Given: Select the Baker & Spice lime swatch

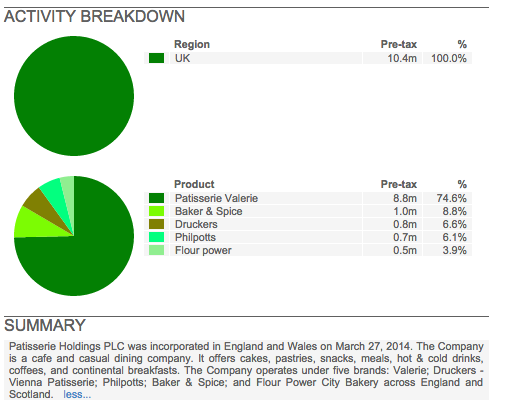Looking at the screenshot, I should coord(156,211).
